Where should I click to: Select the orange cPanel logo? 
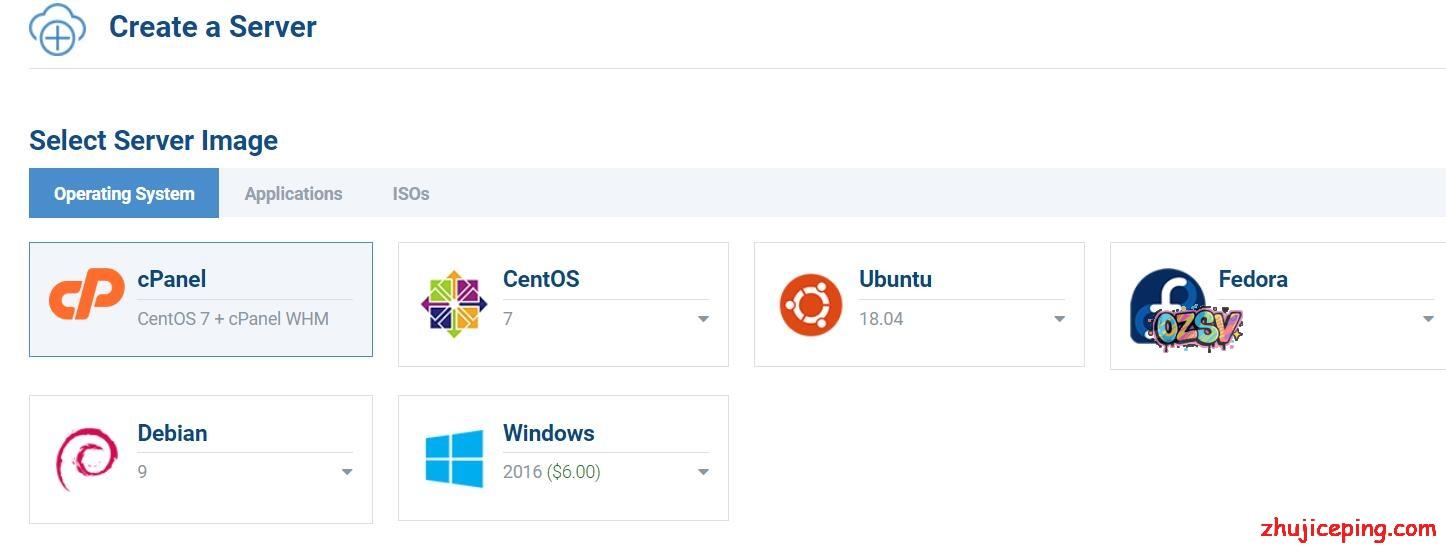pyautogui.click(x=87, y=295)
